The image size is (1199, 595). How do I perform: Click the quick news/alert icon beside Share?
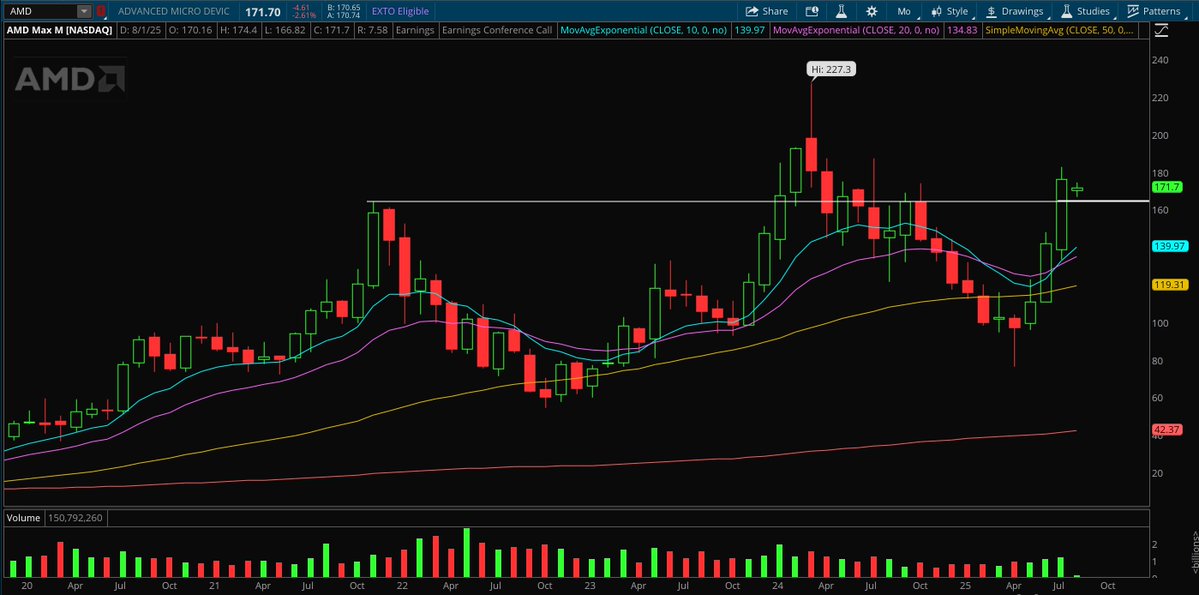click(x=812, y=11)
